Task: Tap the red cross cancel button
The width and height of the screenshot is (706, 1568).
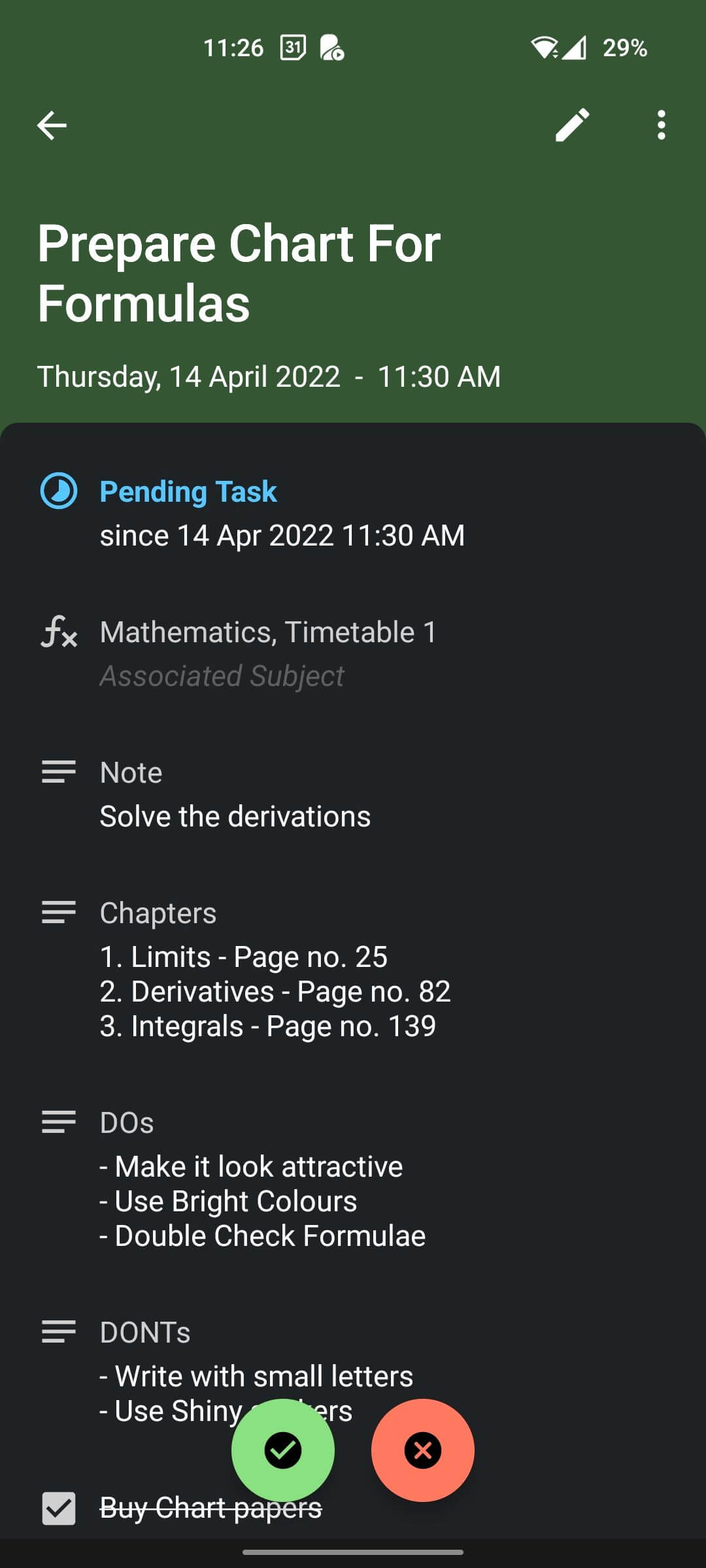Action: pos(423,1450)
